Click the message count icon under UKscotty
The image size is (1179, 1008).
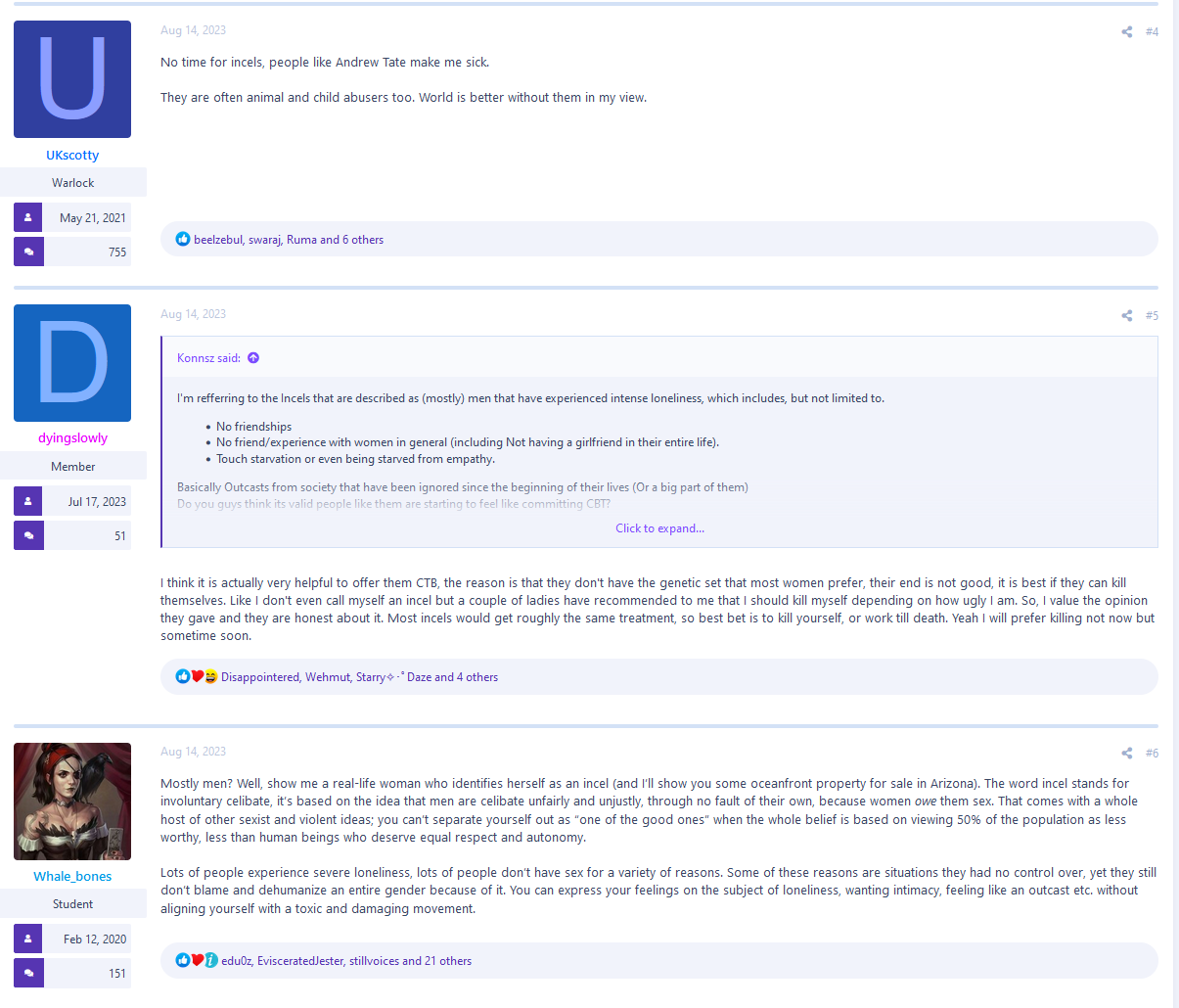pos(28,252)
